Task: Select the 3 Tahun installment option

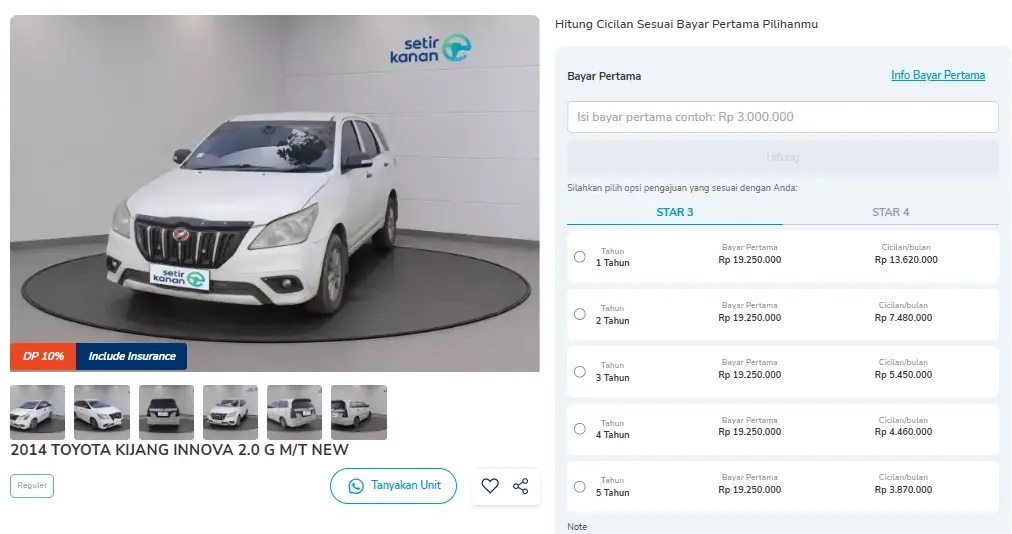Action: click(x=580, y=372)
